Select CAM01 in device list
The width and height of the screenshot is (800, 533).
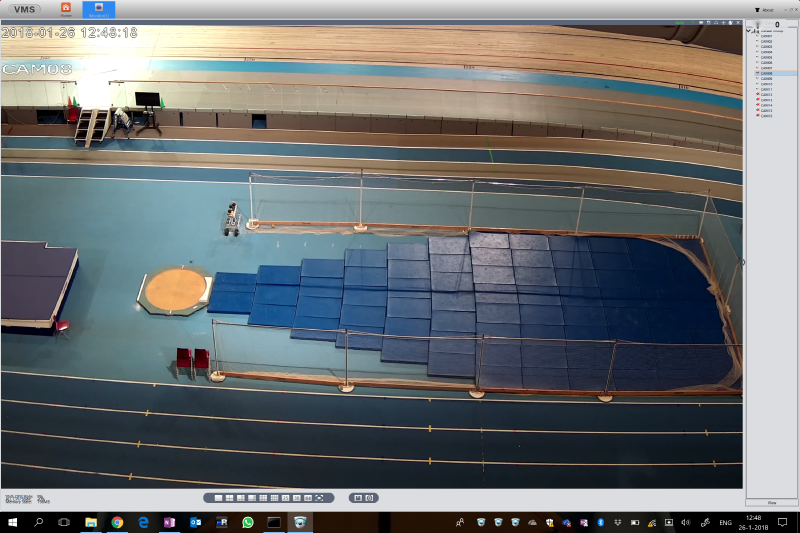(766, 35)
